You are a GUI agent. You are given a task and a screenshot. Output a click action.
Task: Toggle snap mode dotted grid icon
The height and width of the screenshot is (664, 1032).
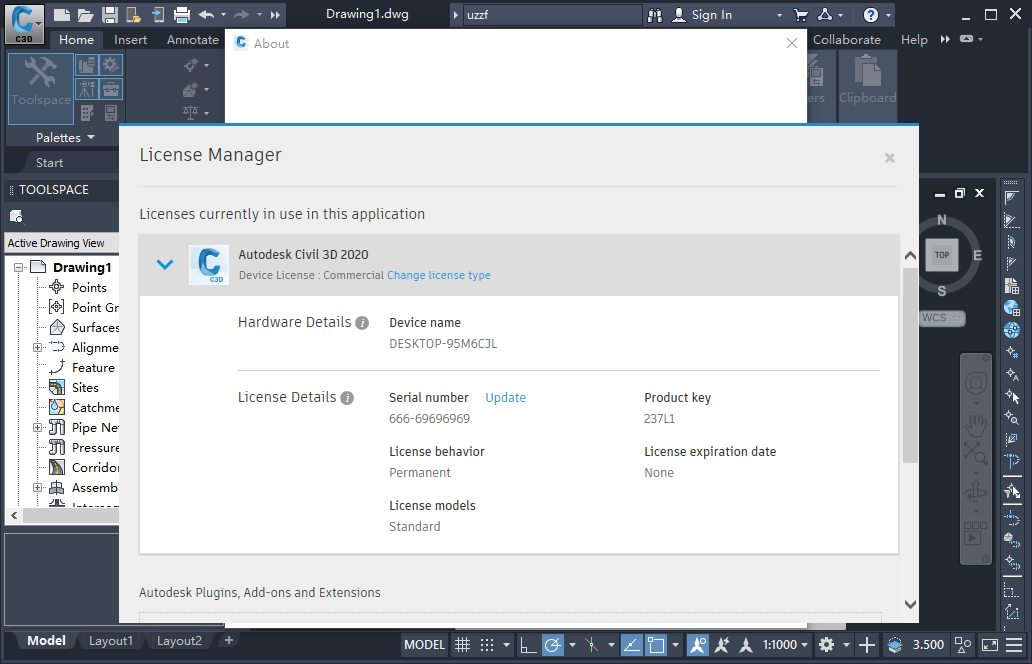coord(487,645)
